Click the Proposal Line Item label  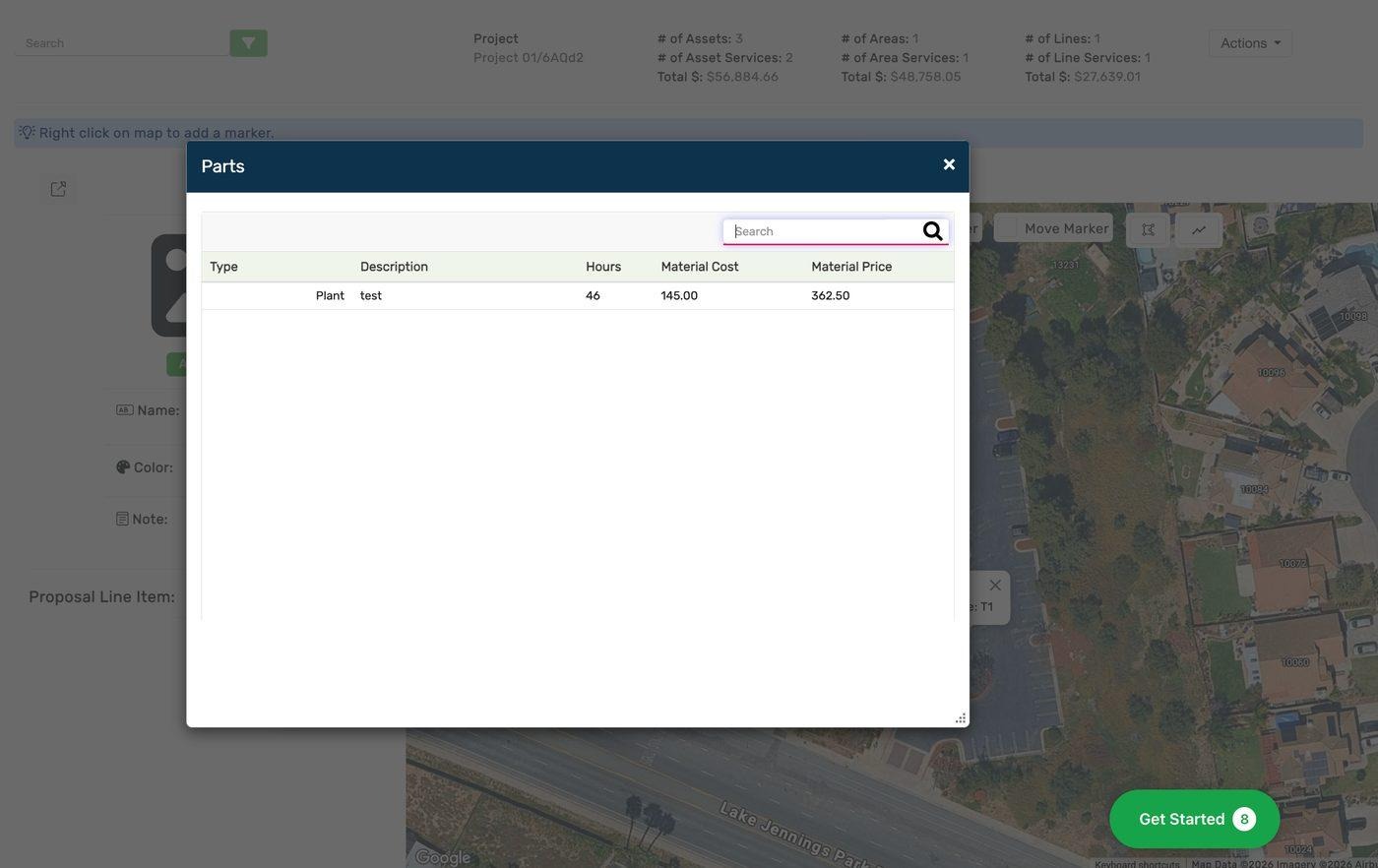point(101,596)
